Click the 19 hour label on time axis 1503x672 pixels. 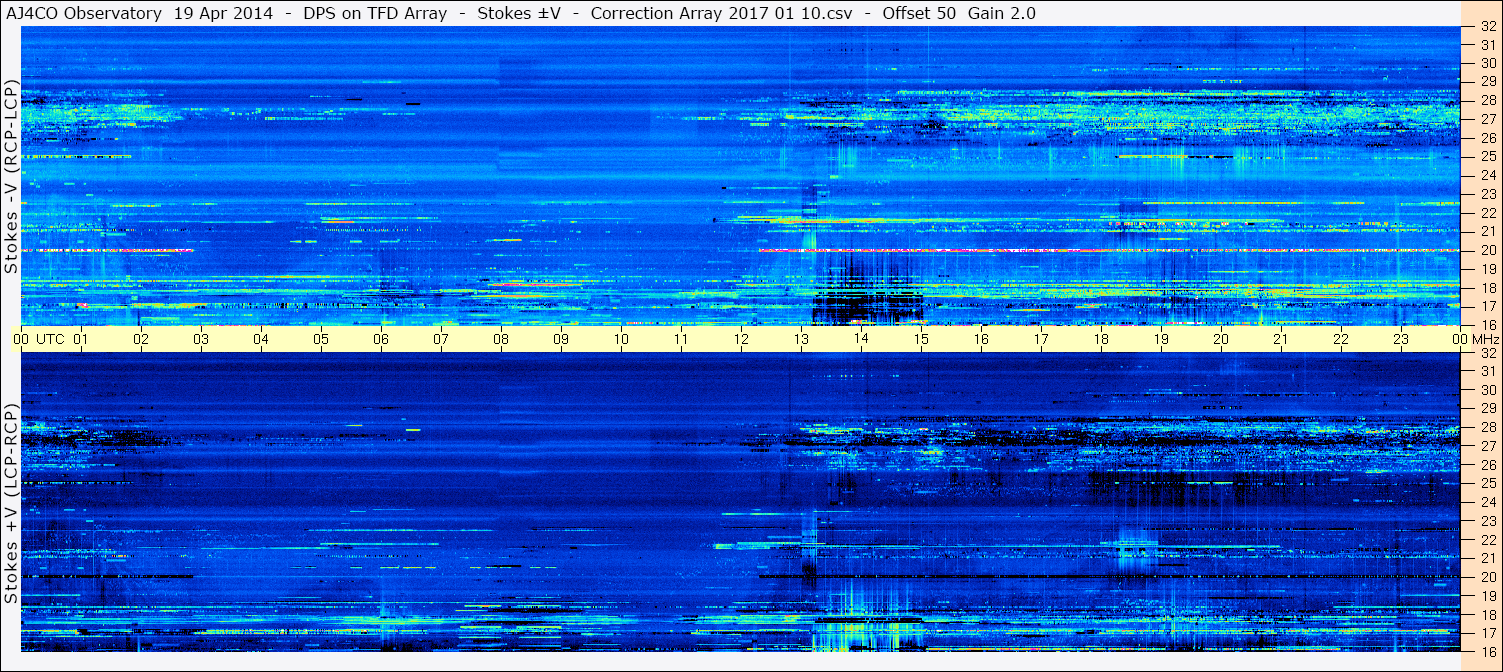[1161, 339]
